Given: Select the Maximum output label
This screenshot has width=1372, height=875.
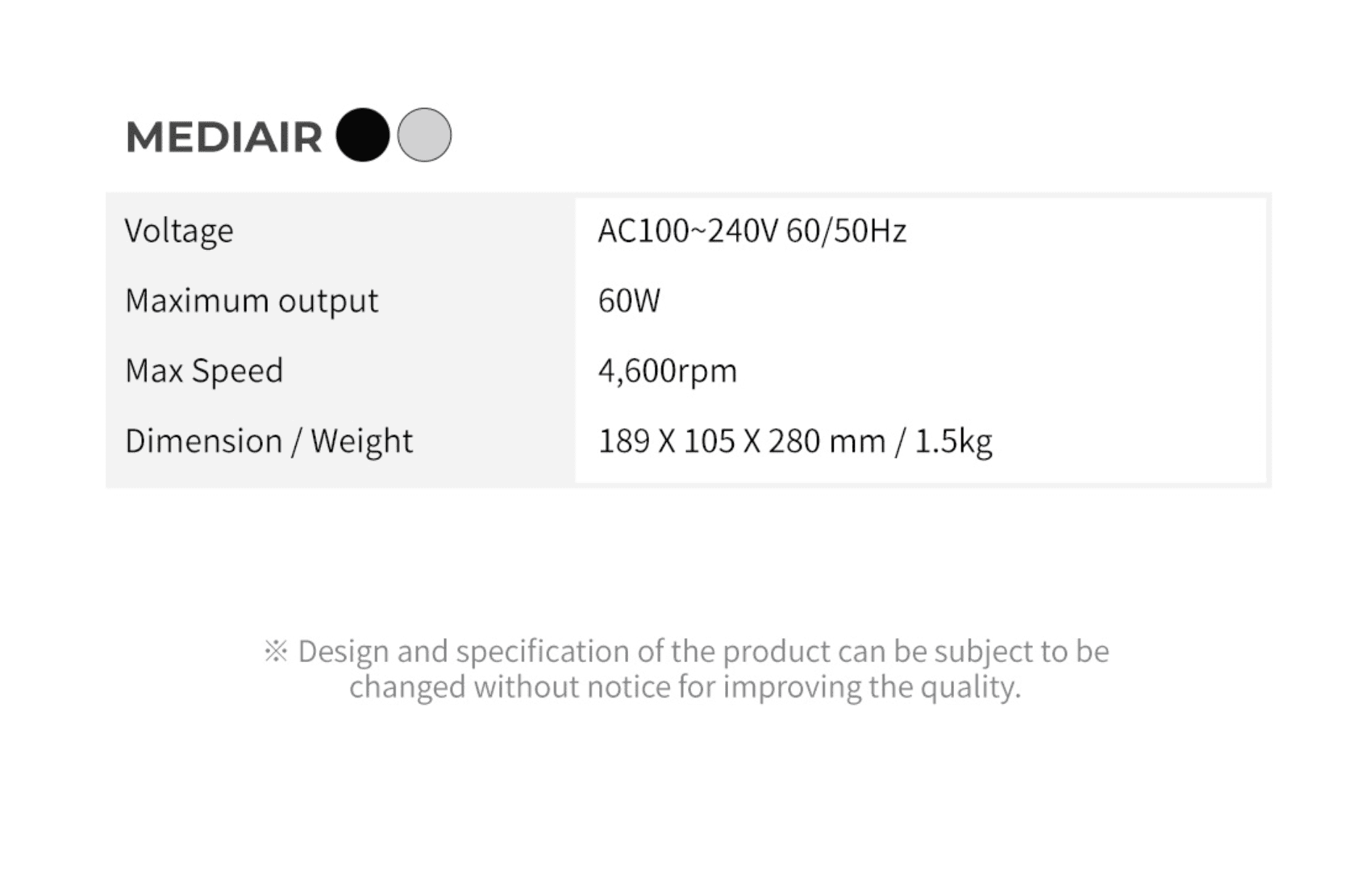Looking at the screenshot, I should coord(251,301).
